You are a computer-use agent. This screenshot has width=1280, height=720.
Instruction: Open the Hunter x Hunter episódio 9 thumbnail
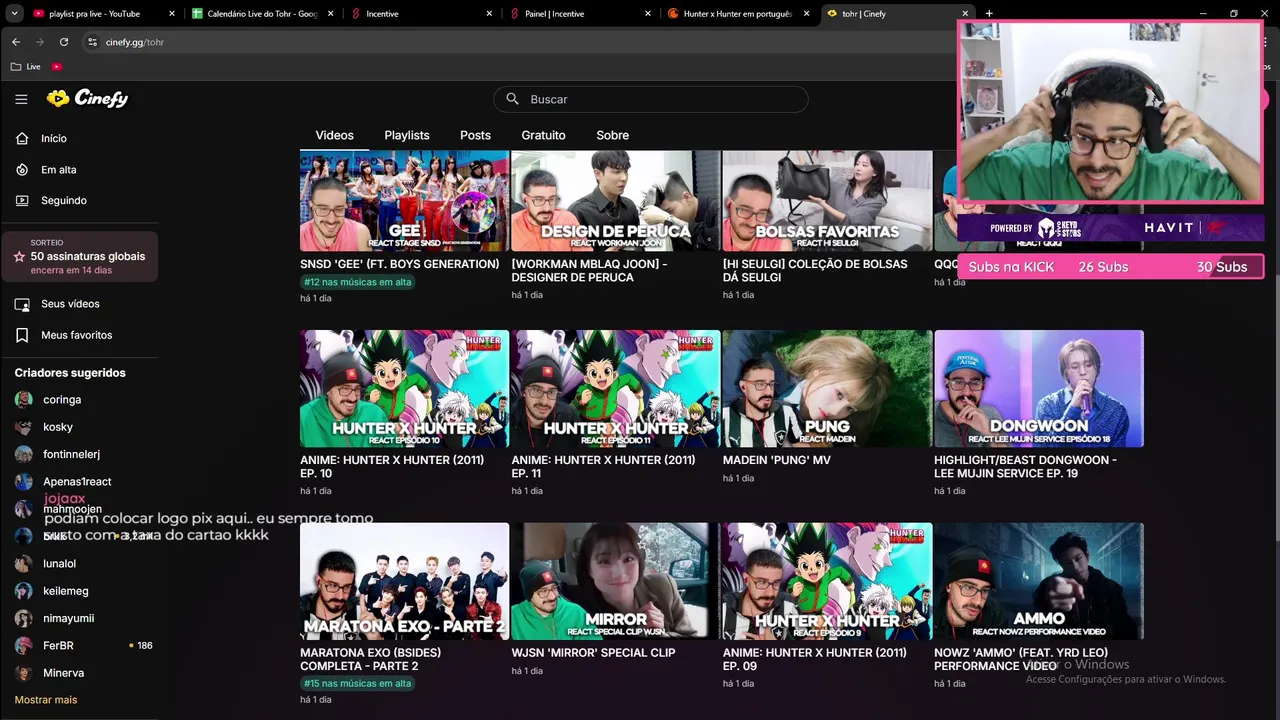tap(827, 581)
